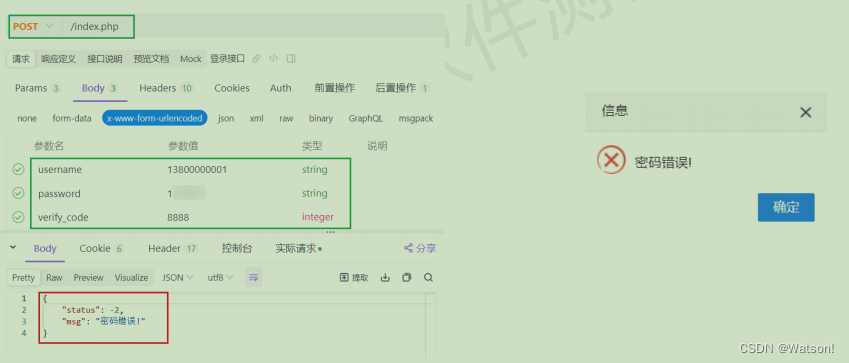
Task: Open the 控制台 tab
Action: (x=237, y=249)
